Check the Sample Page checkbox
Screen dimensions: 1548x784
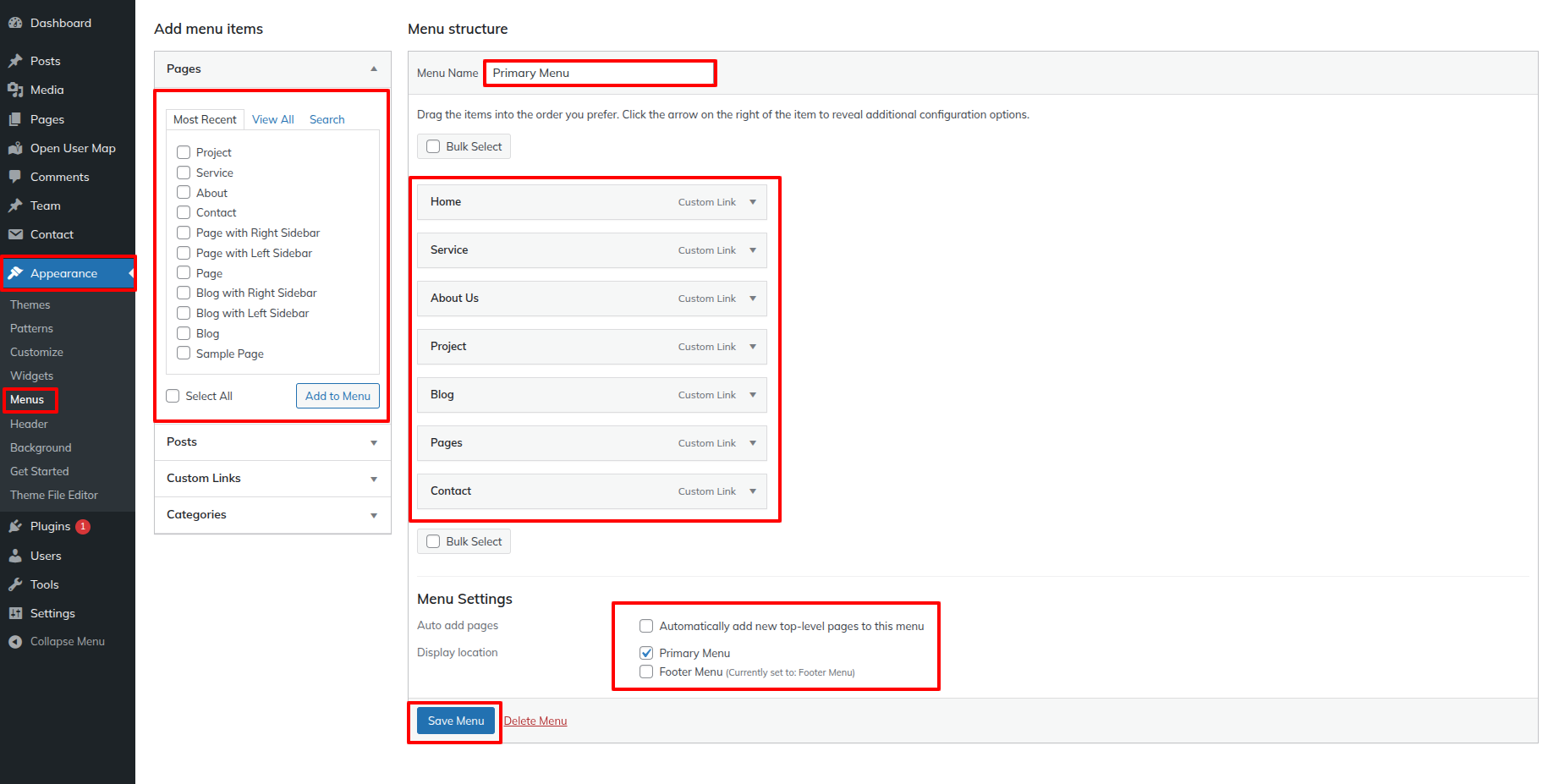184,354
